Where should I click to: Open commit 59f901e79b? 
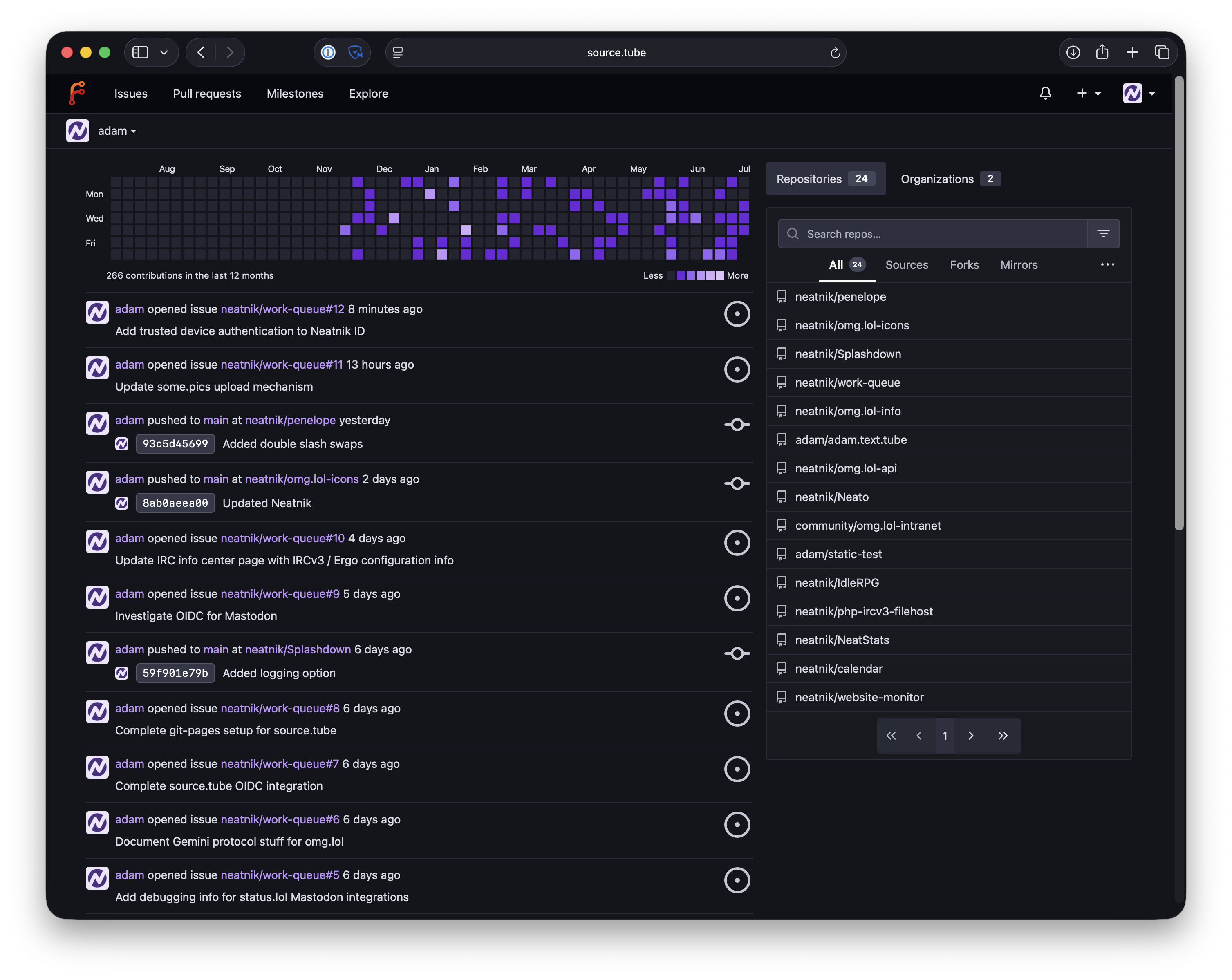point(175,673)
